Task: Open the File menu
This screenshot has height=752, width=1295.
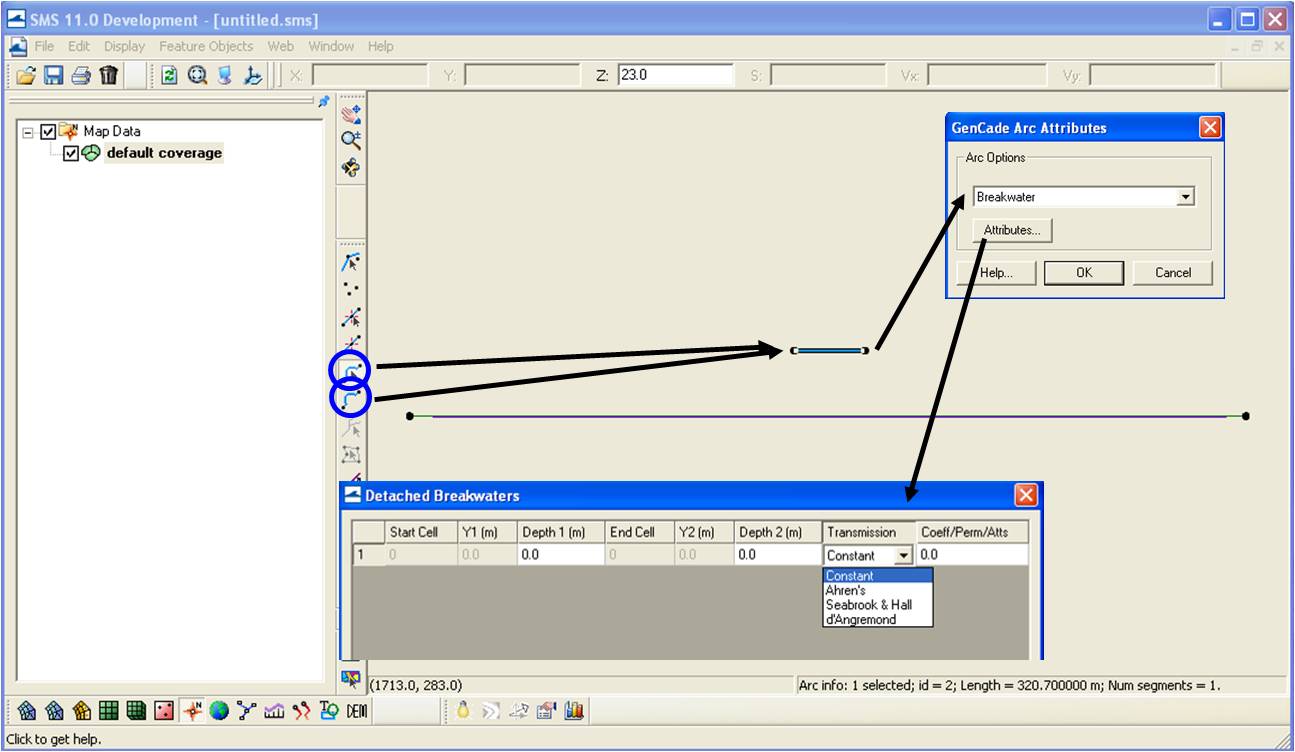Action: click(x=44, y=46)
